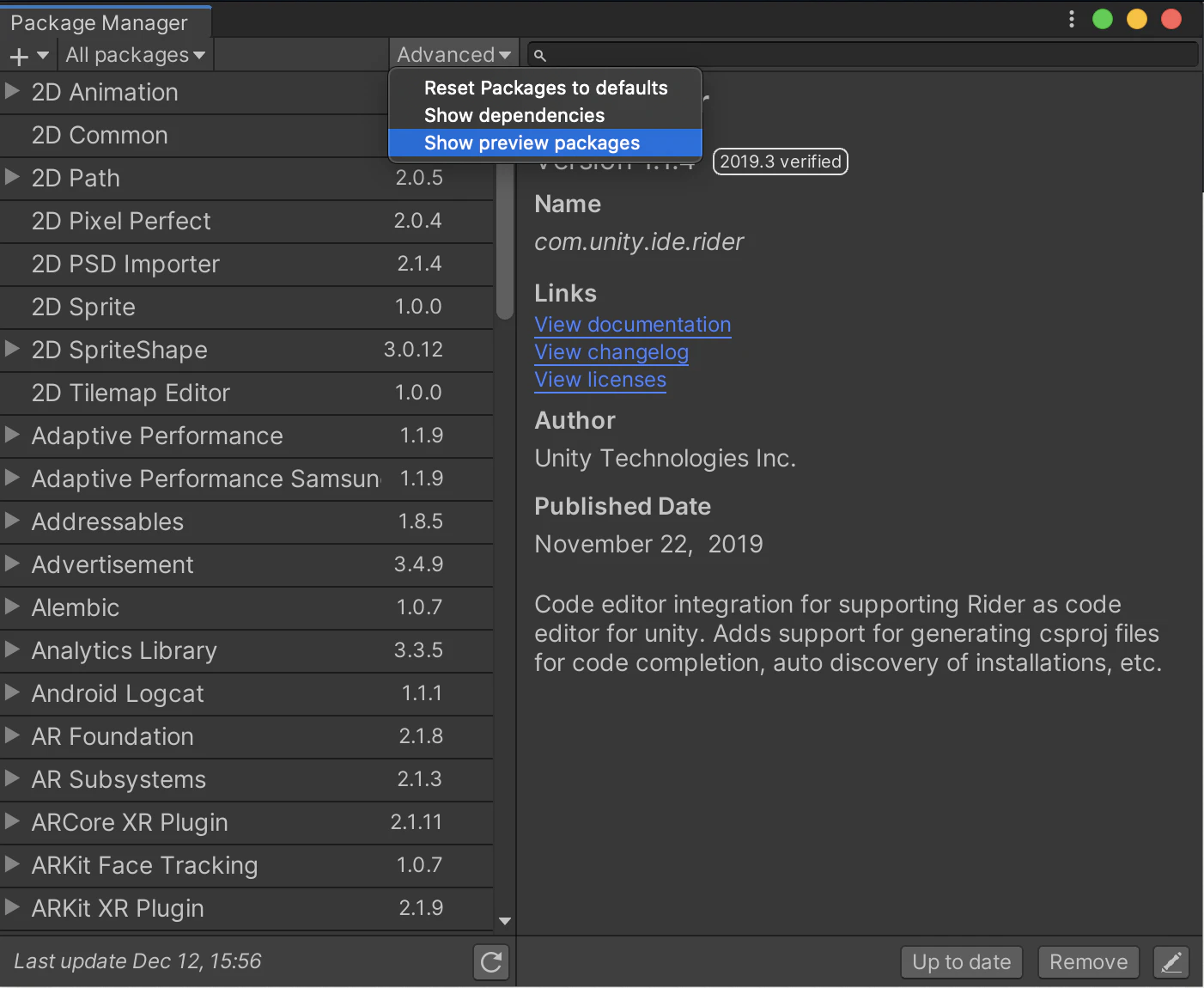Choose Reset Packages to defaults

545,88
